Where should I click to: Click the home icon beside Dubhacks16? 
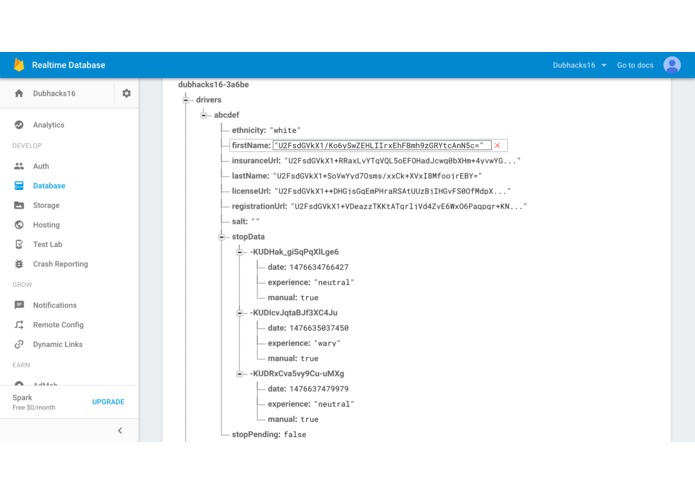point(19,93)
